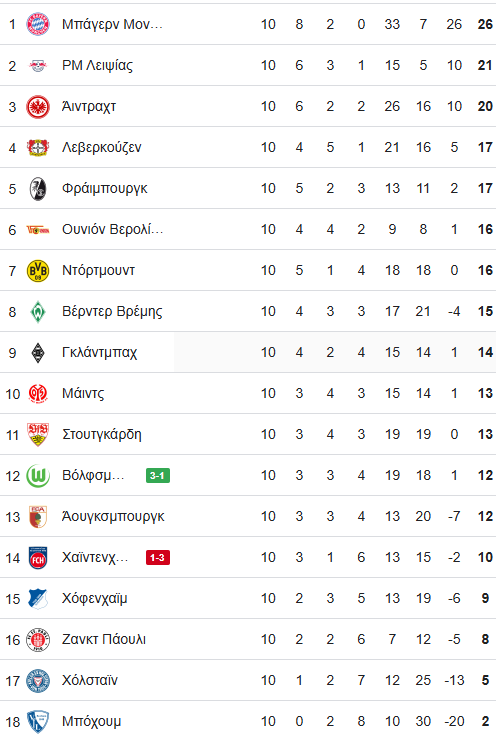Click the Wolfsburg green W logo

[38, 476]
